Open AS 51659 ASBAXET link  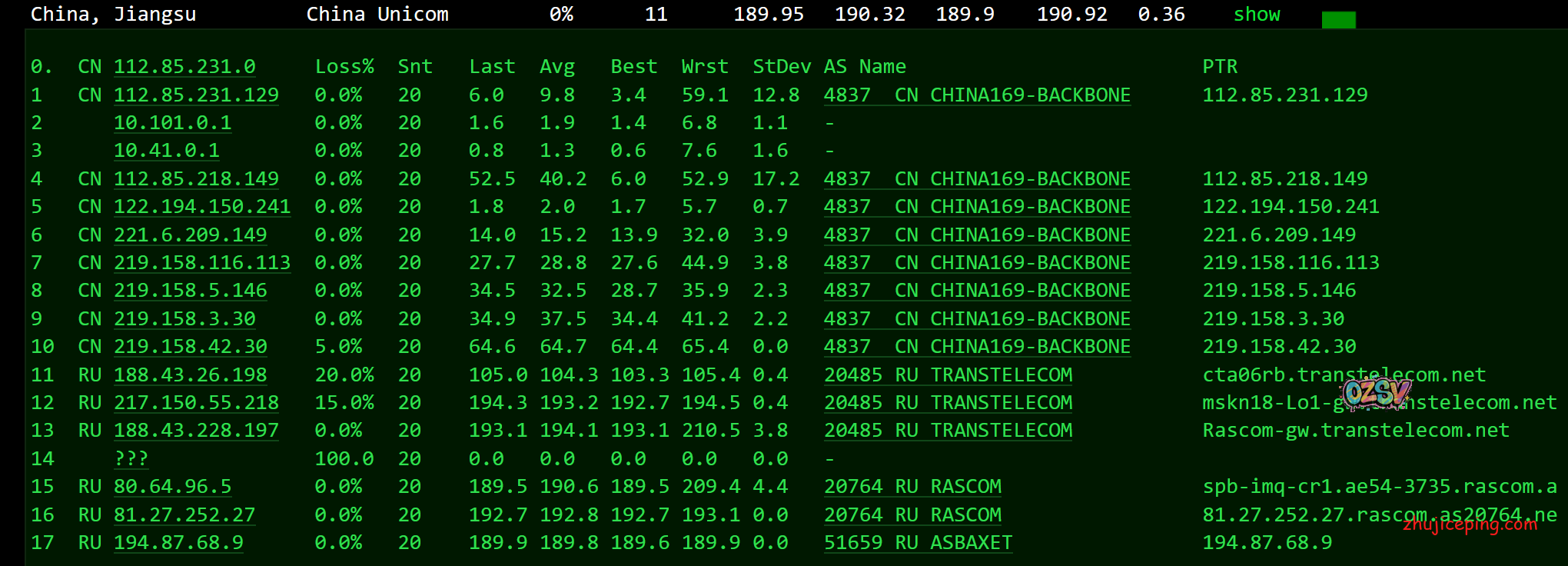pyautogui.click(x=918, y=543)
